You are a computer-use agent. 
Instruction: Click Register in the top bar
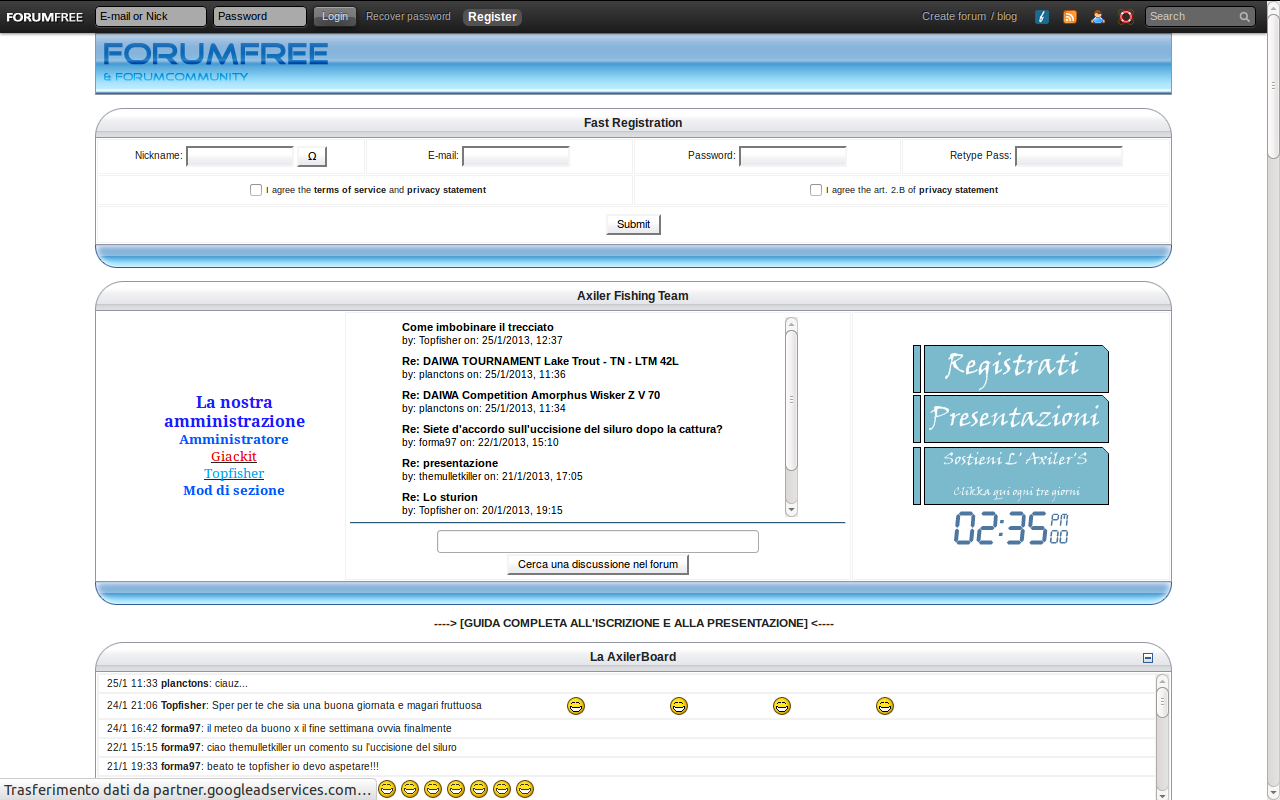(492, 17)
